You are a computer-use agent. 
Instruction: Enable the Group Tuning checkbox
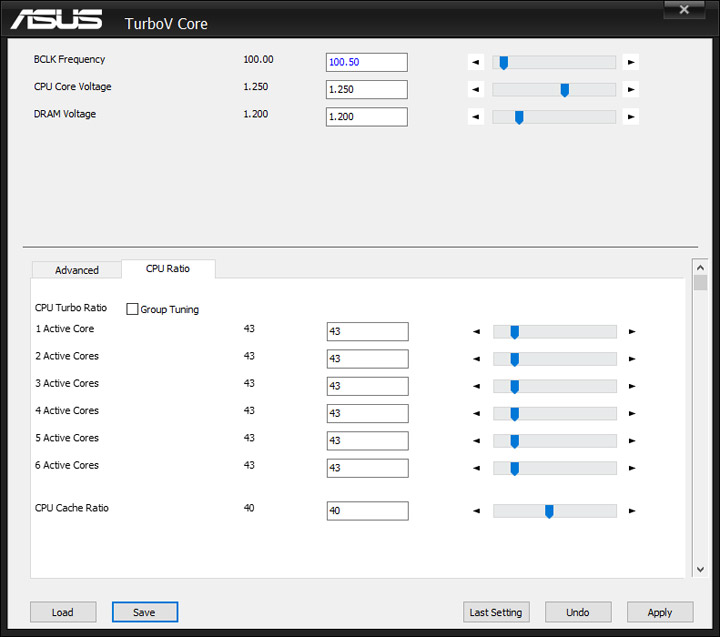click(132, 309)
